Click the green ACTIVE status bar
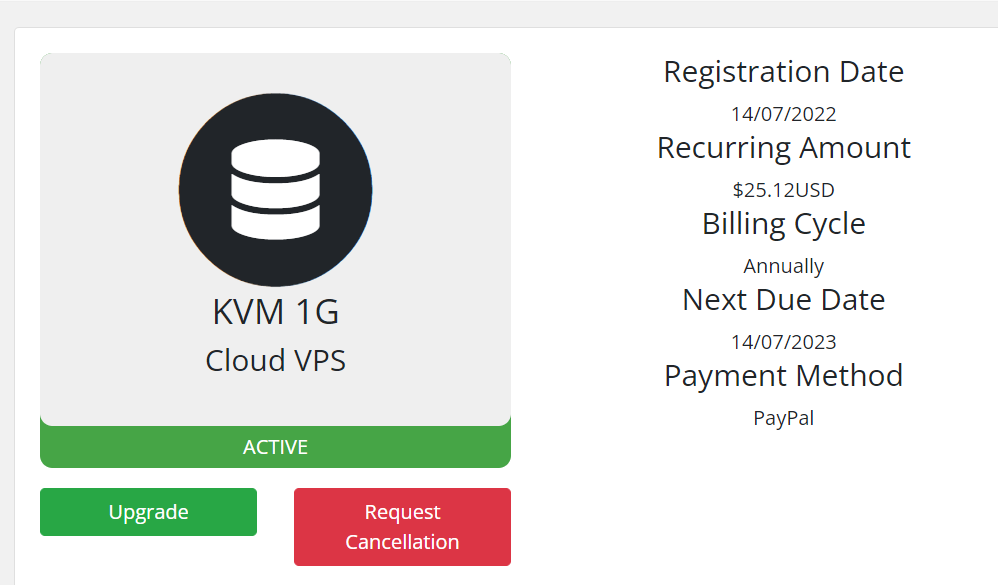Screen dimensions: 998x585 point(276,447)
